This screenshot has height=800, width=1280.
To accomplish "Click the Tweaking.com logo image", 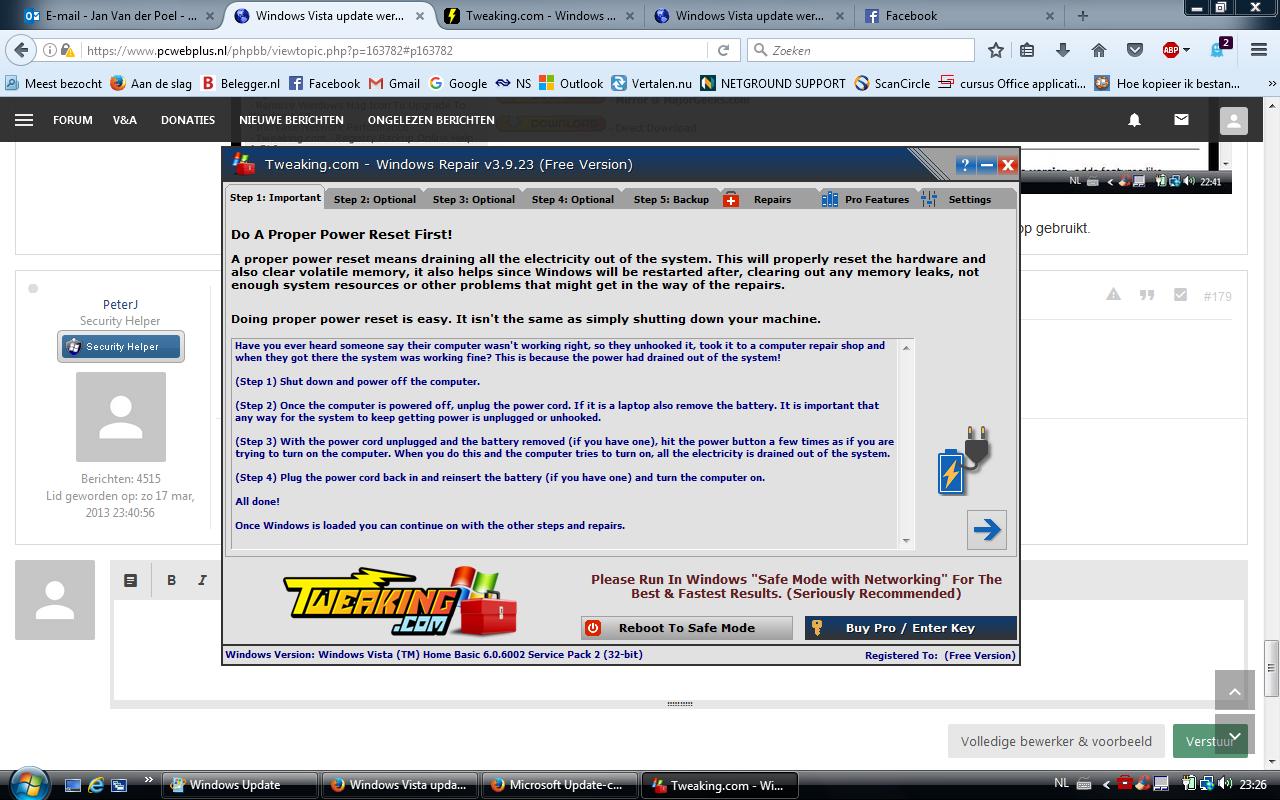I will pos(400,600).
